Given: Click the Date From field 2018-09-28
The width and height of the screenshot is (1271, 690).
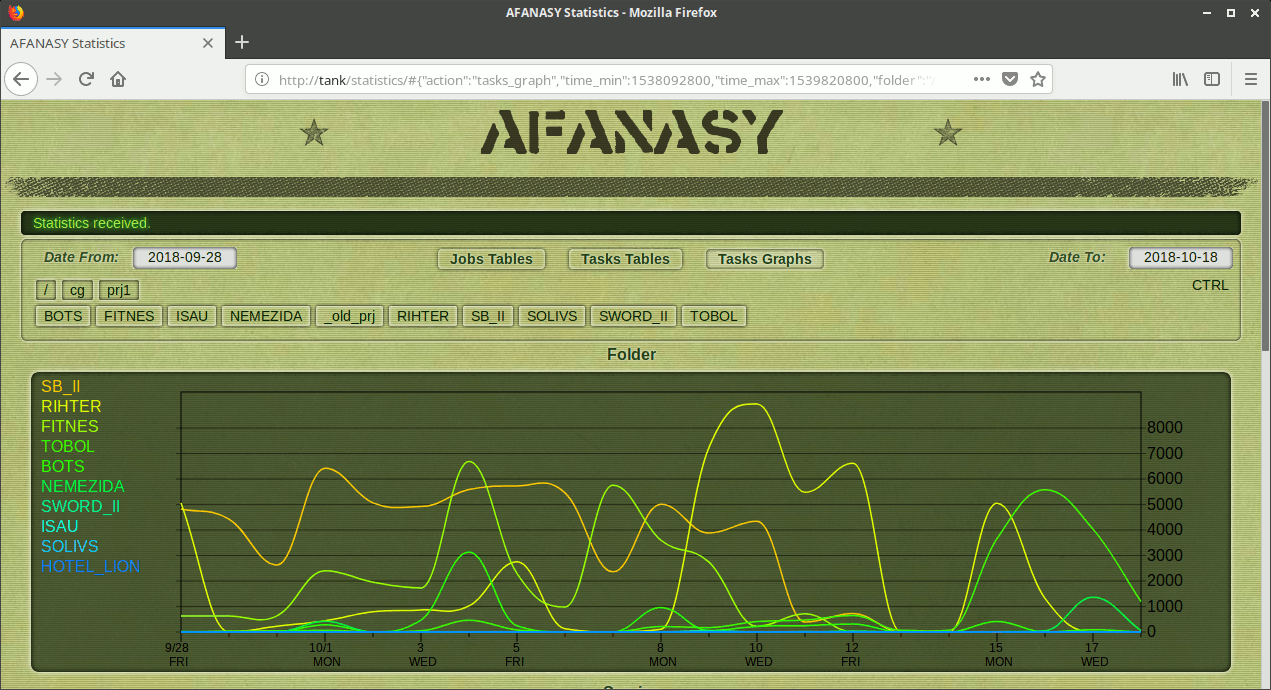Looking at the screenshot, I should point(185,257).
